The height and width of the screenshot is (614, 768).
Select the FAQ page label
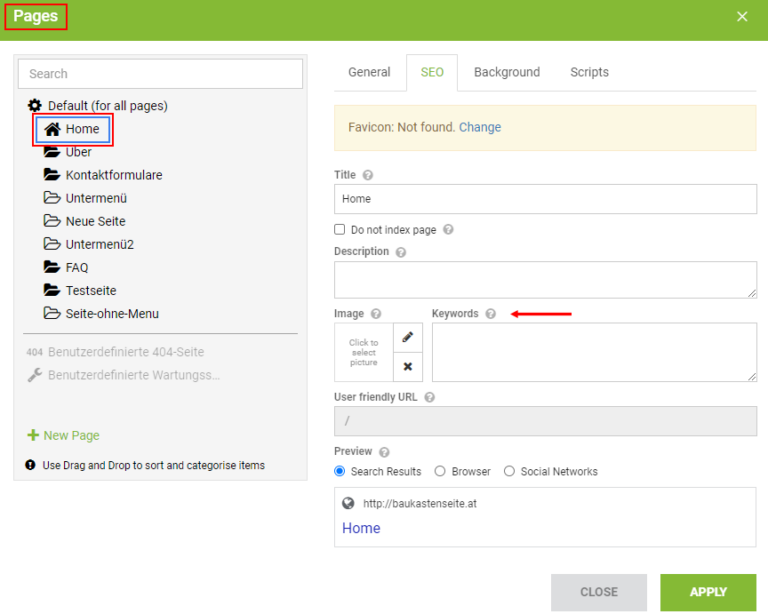click(77, 267)
